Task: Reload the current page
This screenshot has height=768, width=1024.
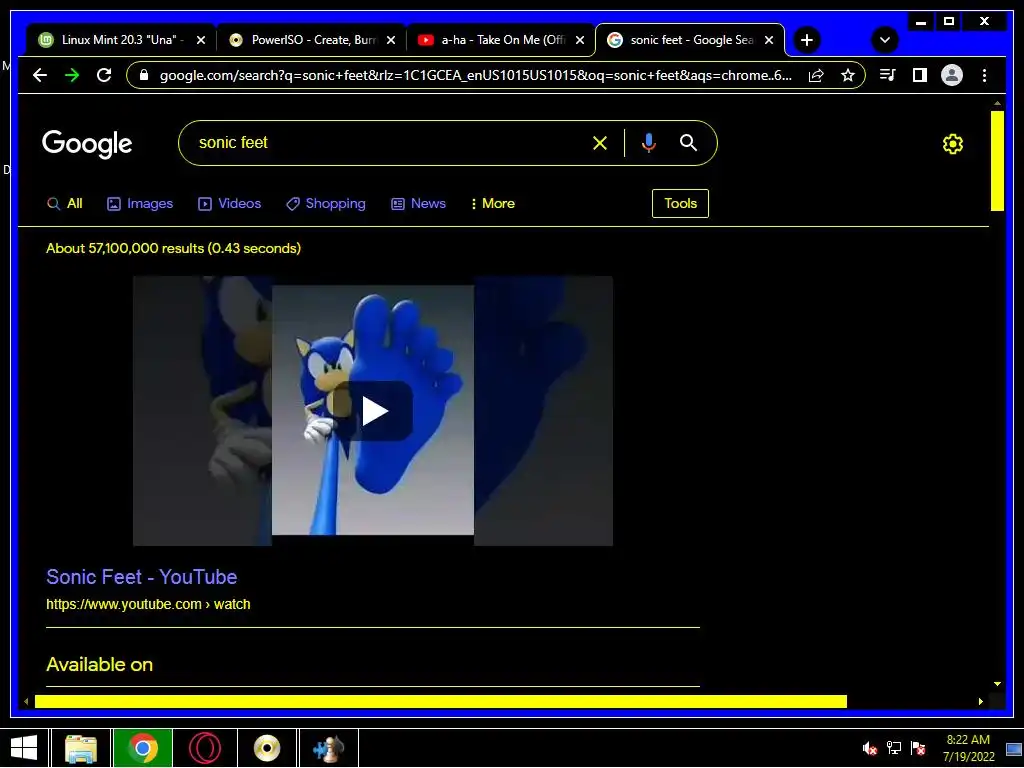Action: pyautogui.click(x=104, y=75)
